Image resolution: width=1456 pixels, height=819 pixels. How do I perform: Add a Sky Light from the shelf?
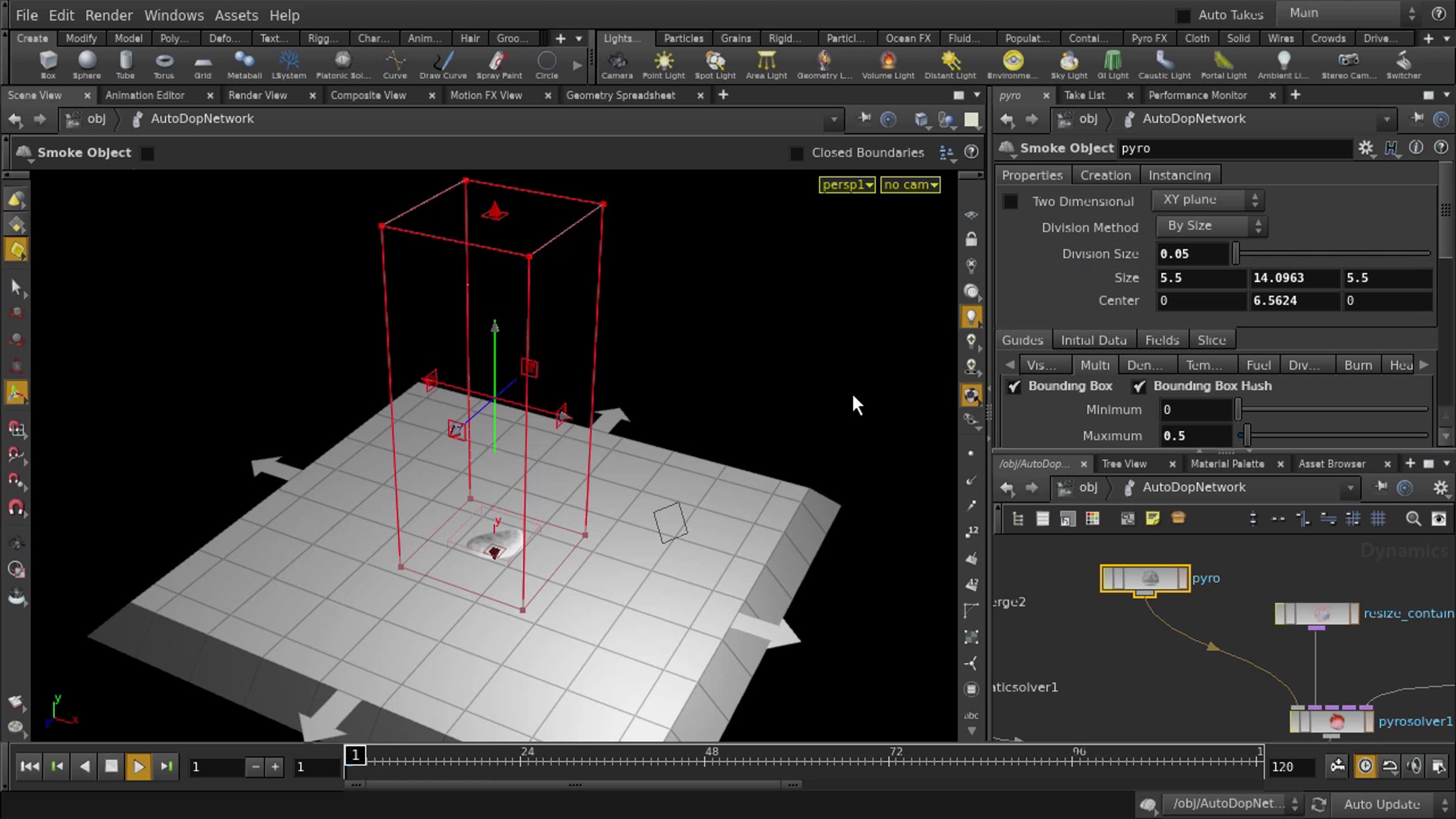pos(1069,64)
